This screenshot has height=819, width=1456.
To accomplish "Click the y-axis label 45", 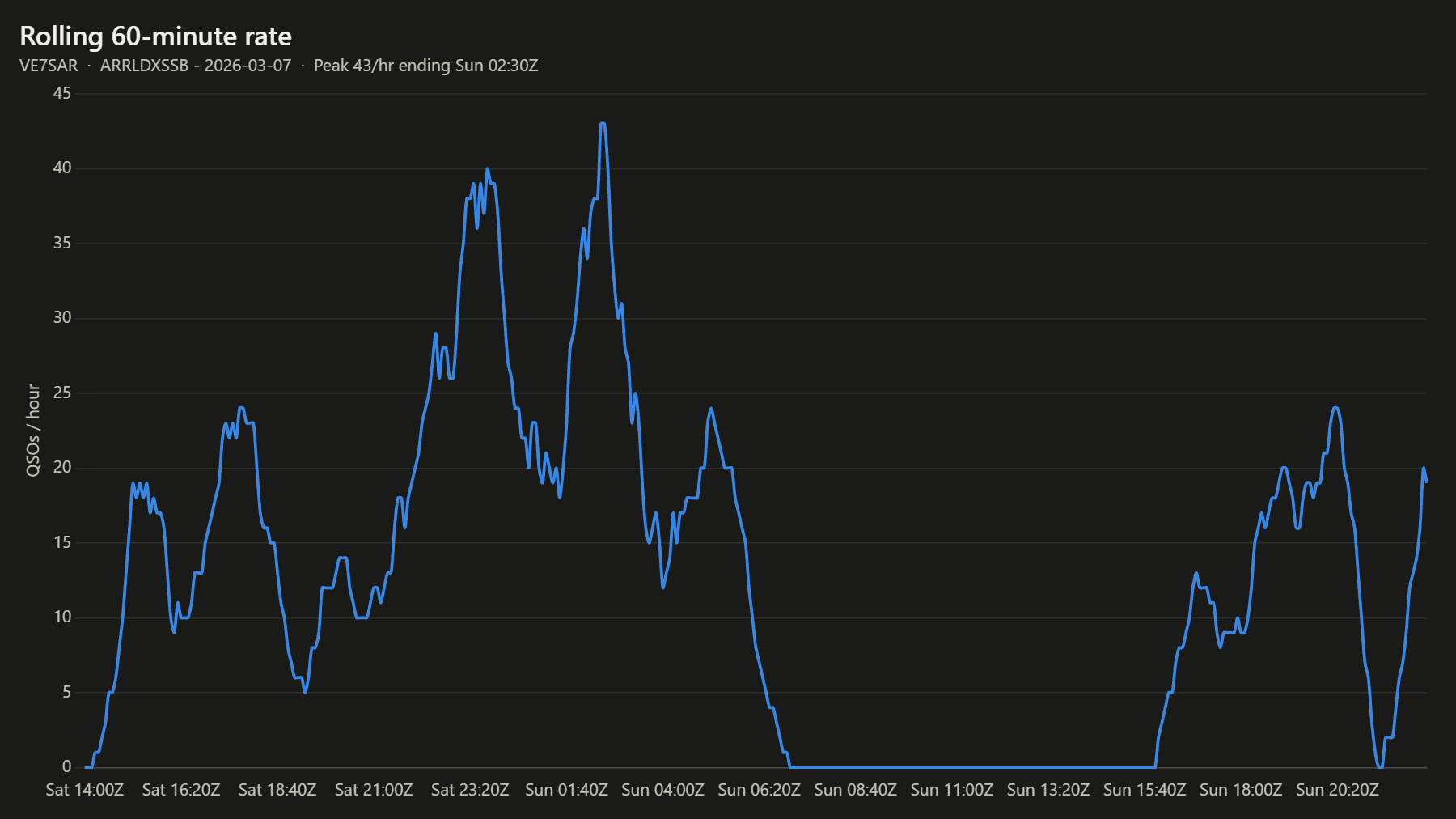I will [x=62, y=93].
